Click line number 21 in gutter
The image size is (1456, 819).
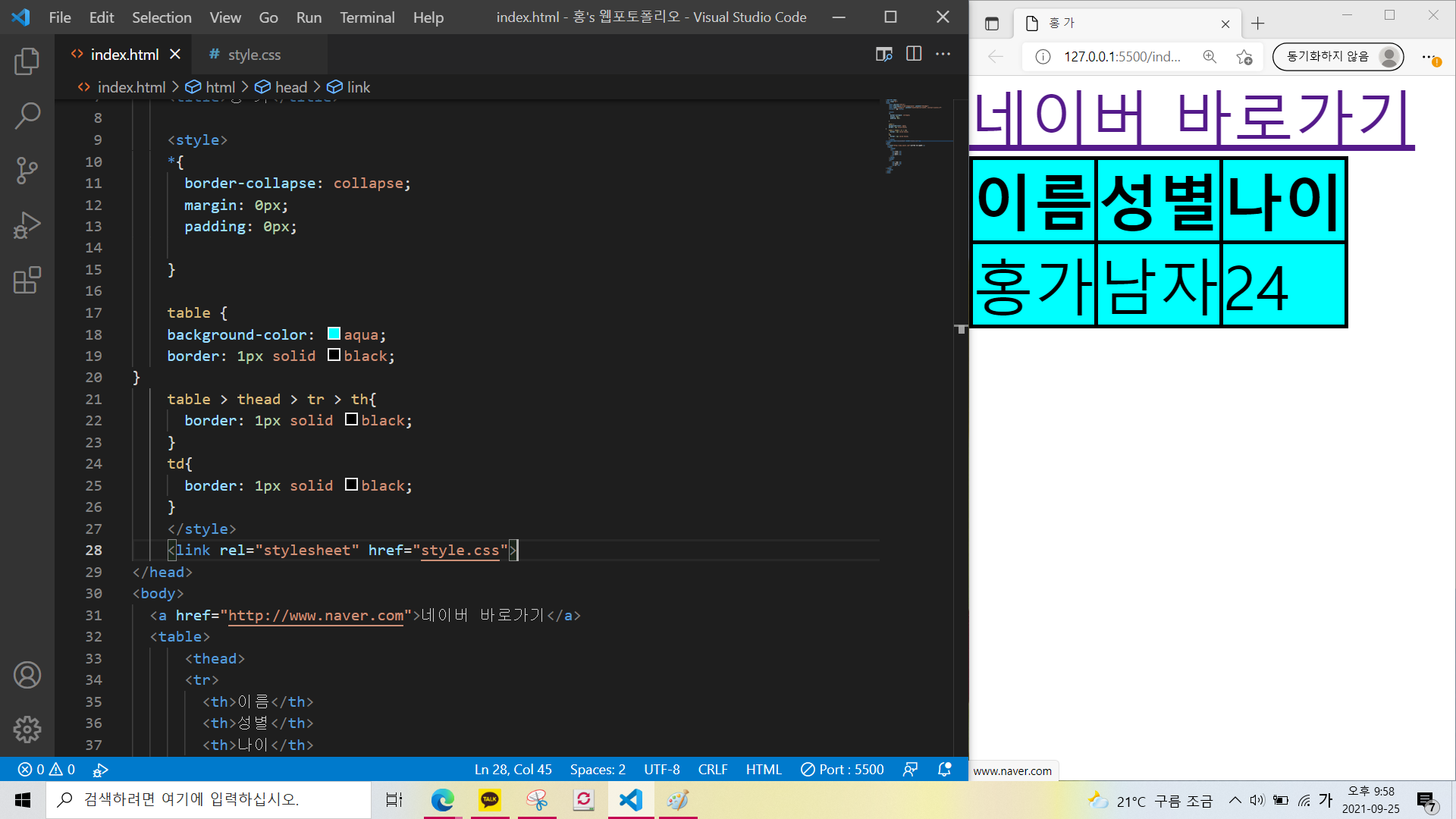tap(93, 399)
